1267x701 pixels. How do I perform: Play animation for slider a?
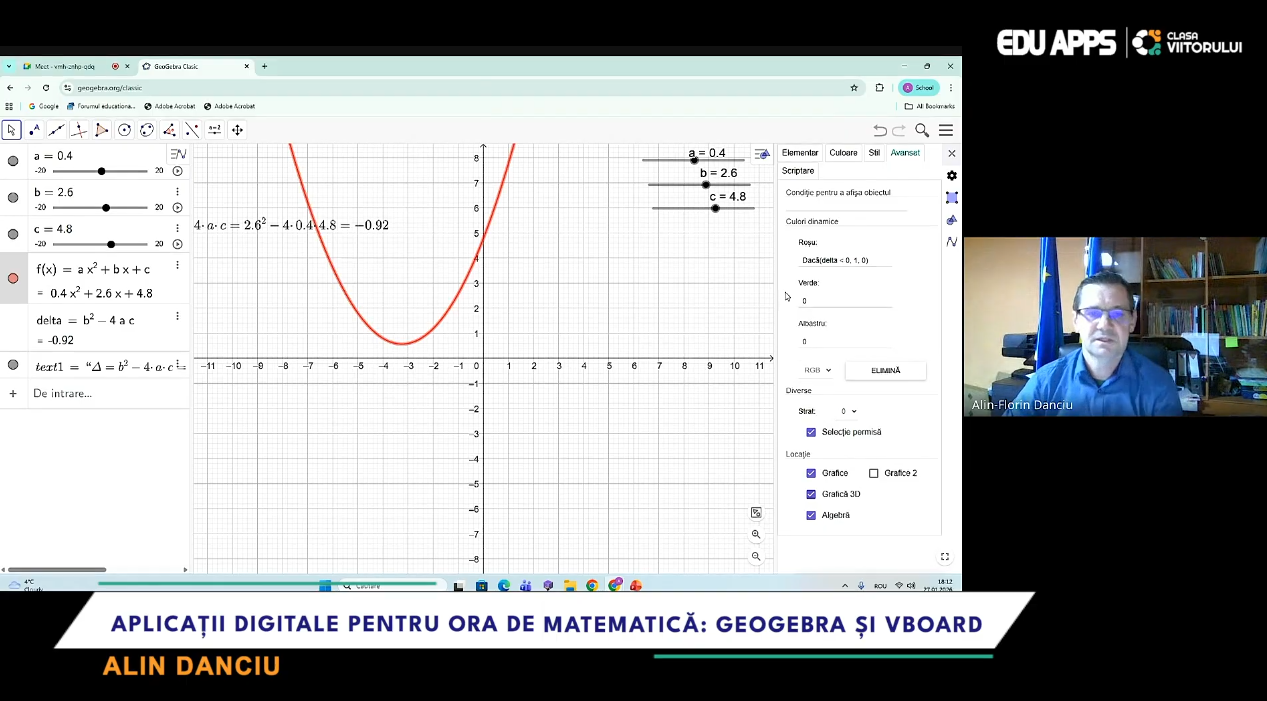pyautogui.click(x=178, y=171)
